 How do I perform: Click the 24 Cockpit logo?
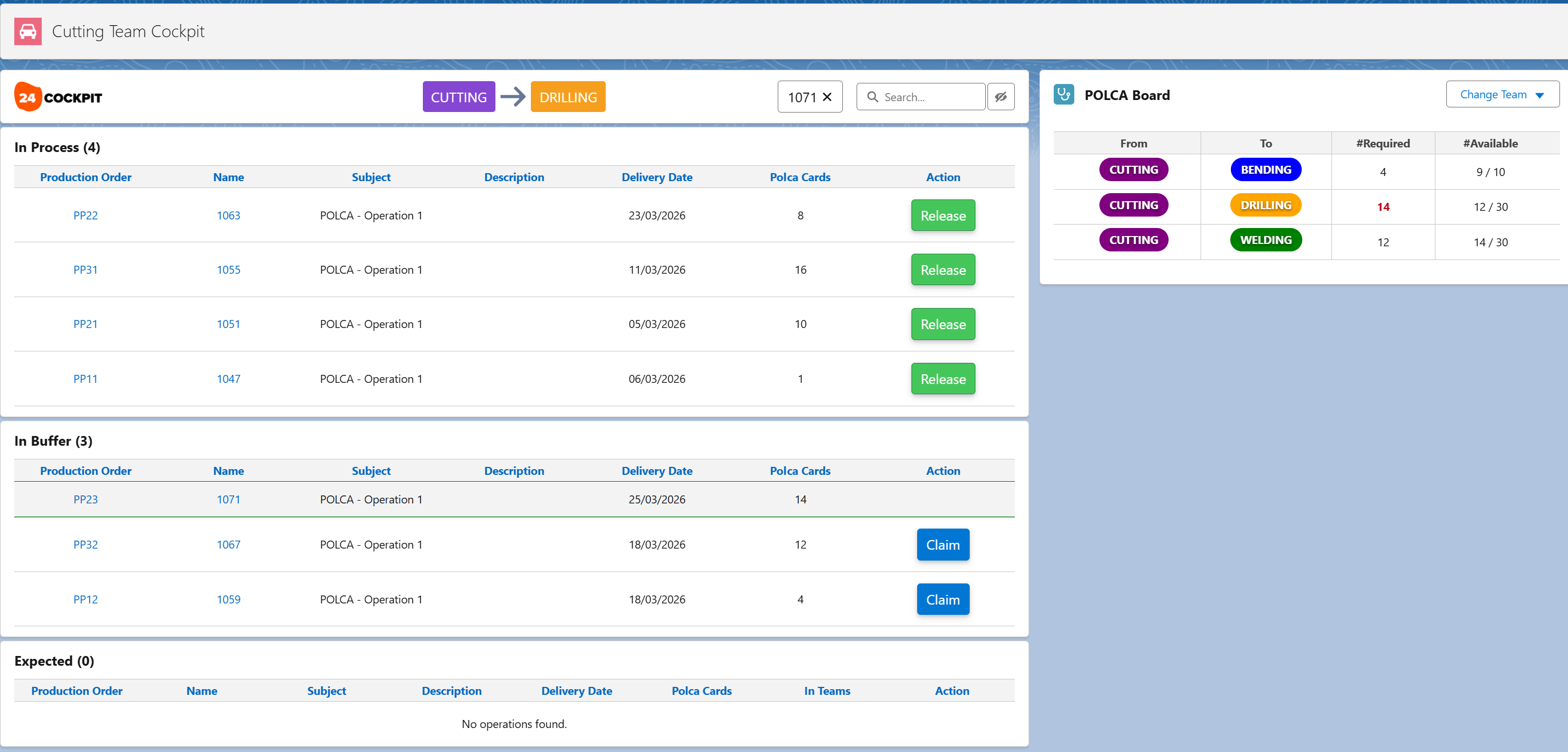pyautogui.click(x=58, y=97)
